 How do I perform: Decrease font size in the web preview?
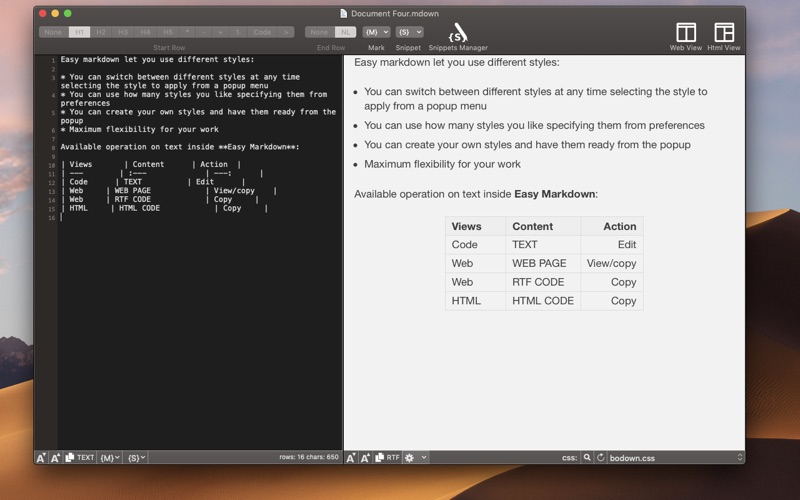(x=351, y=458)
